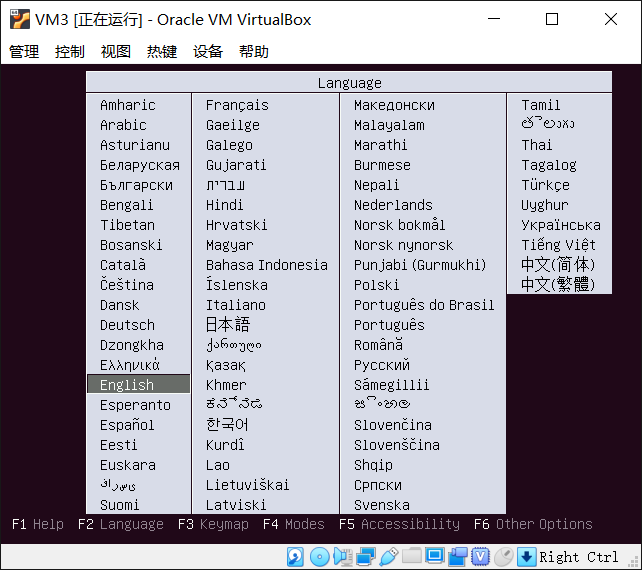Select English in language list

pos(138,385)
